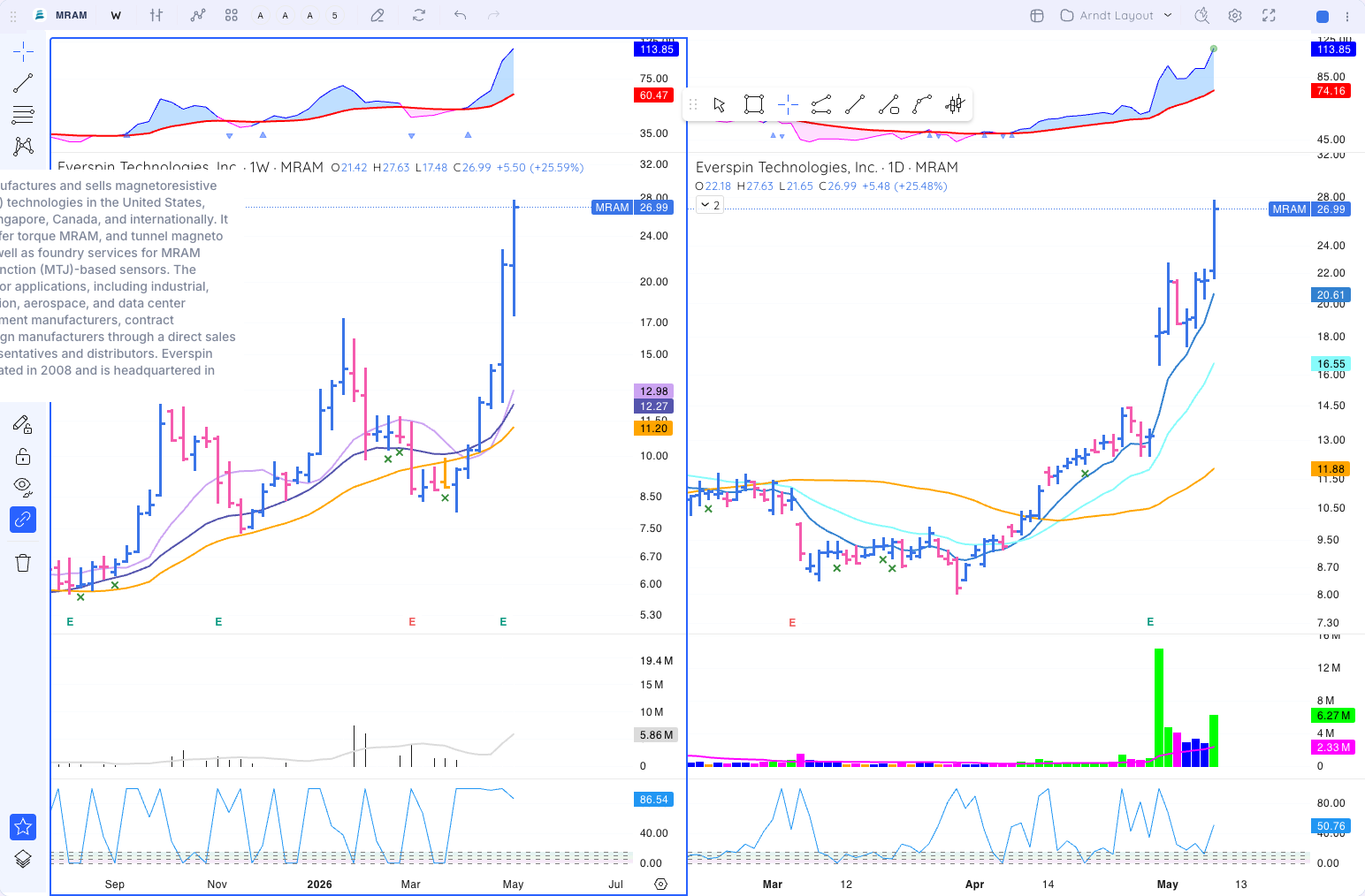Select the XABCD pattern tool in sidebar
1365x896 pixels.
(x=23, y=146)
